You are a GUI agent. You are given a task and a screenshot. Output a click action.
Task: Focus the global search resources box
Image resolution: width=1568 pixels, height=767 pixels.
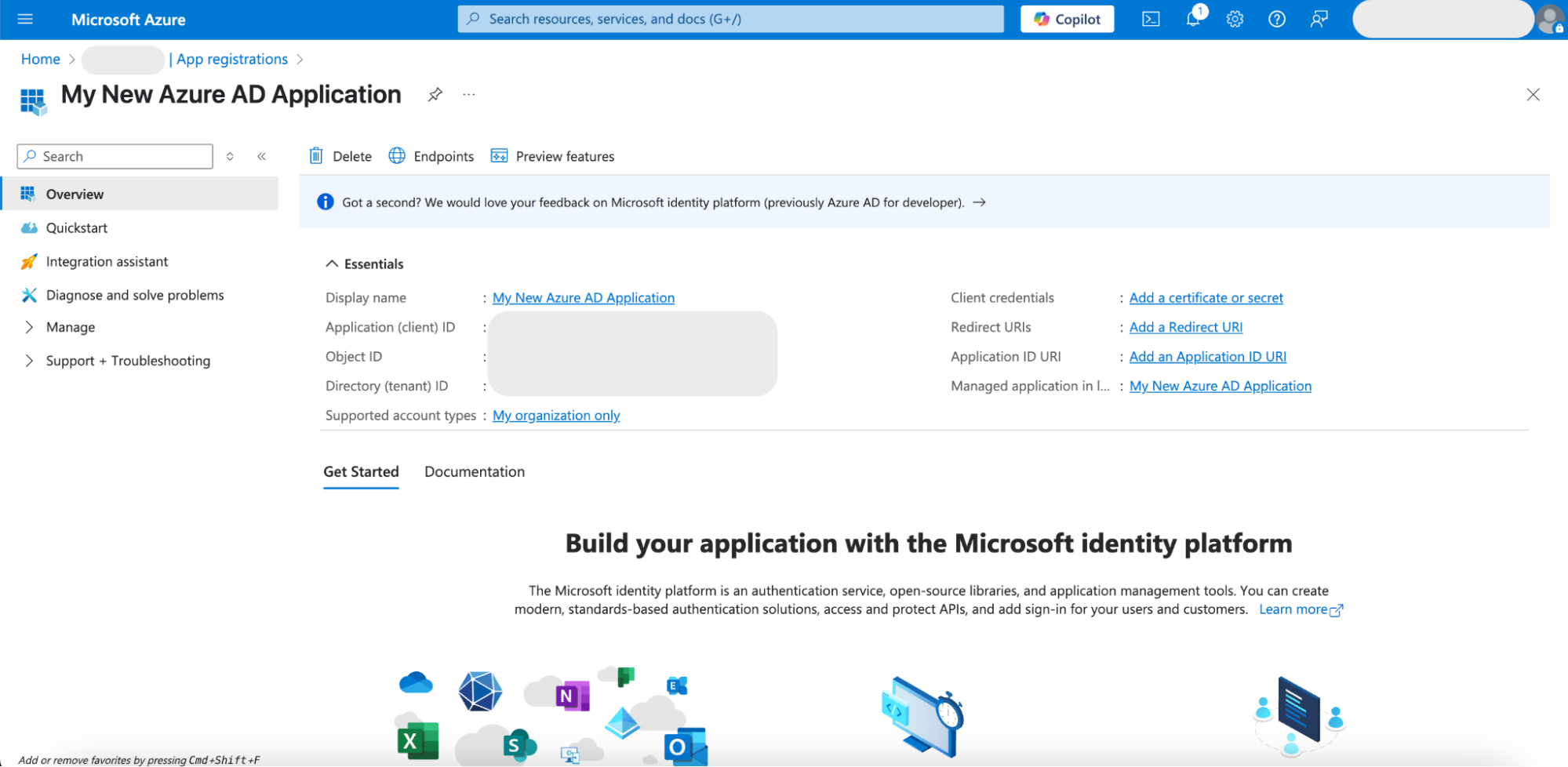coord(730,19)
